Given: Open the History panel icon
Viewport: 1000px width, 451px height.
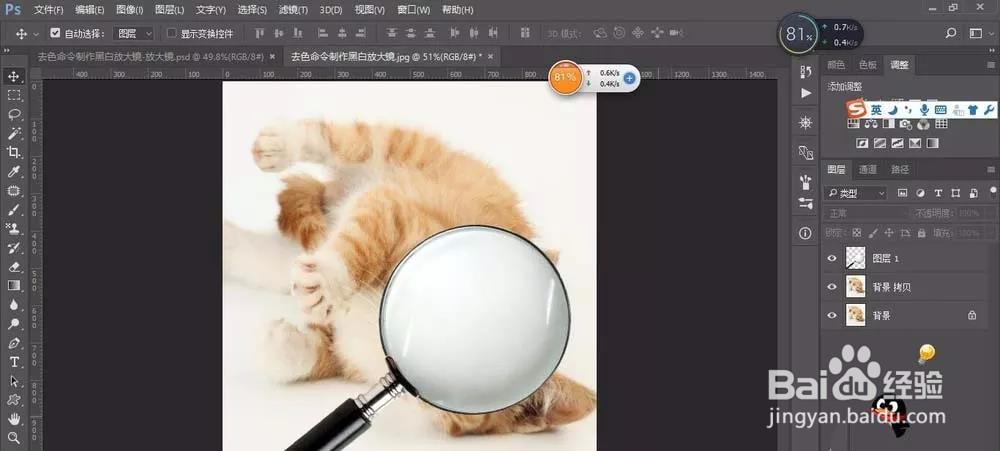Looking at the screenshot, I should (805, 71).
